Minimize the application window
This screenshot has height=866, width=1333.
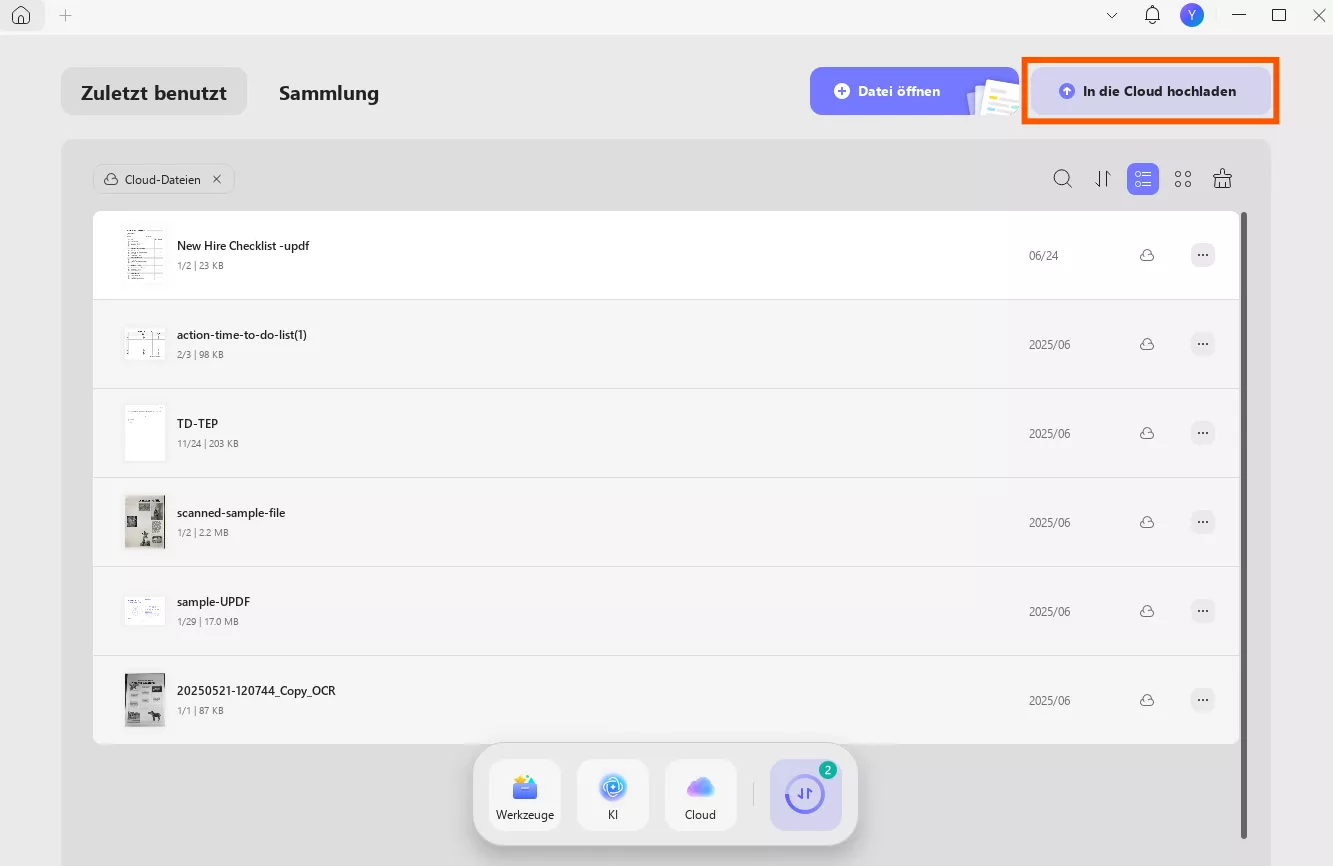click(1239, 15)
